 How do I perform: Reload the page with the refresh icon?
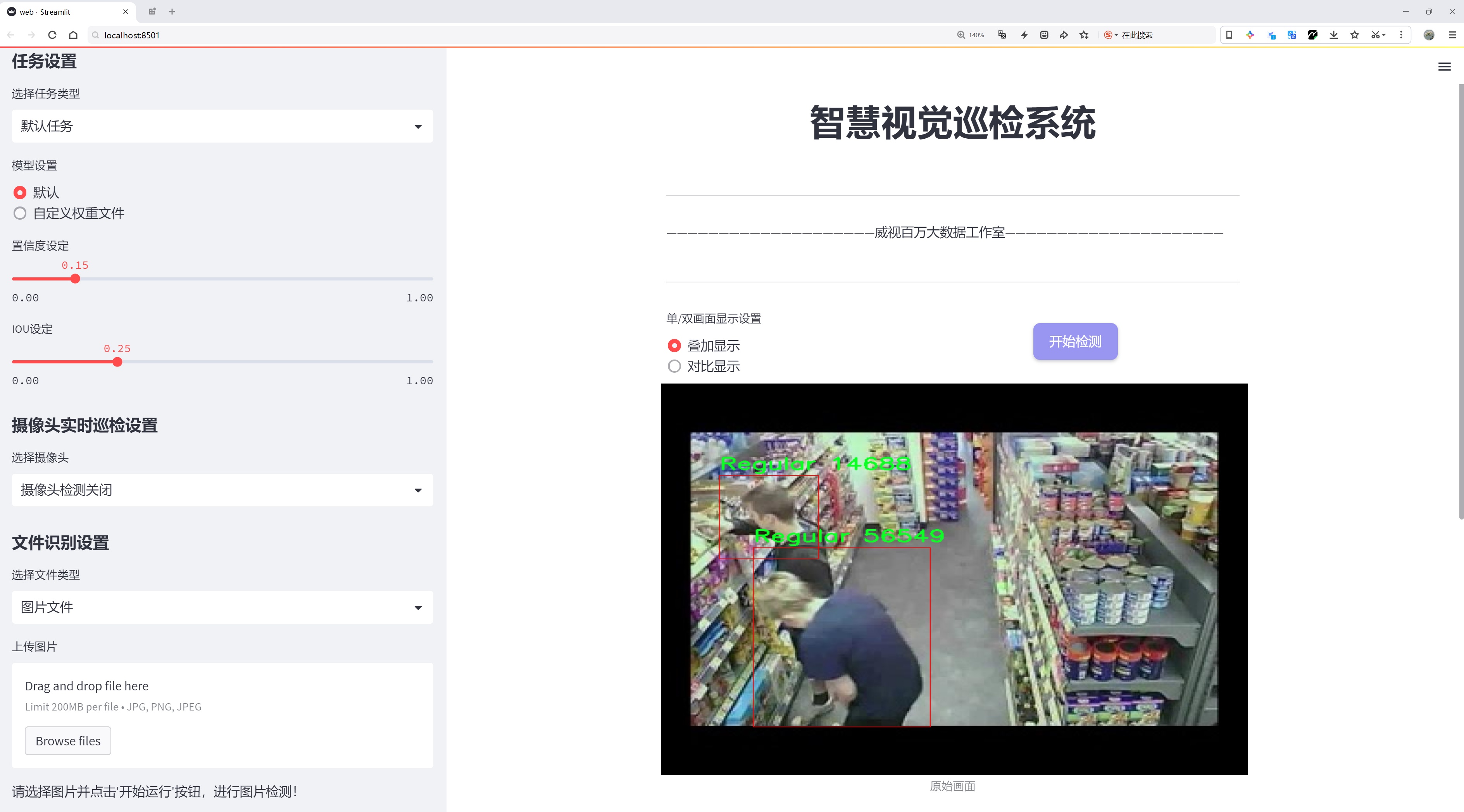tap(52, 35)
